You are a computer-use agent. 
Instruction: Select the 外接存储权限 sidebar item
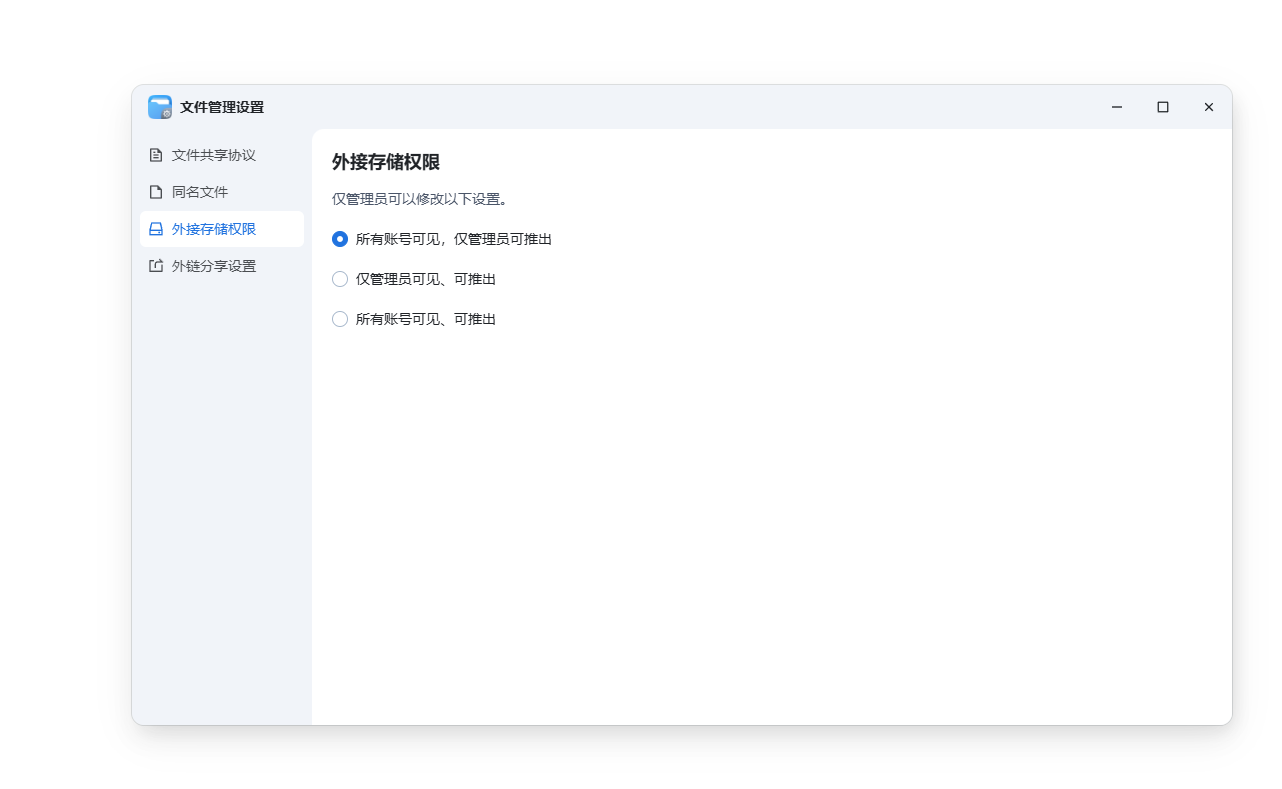pyautogui.click(x=222, y=229)
